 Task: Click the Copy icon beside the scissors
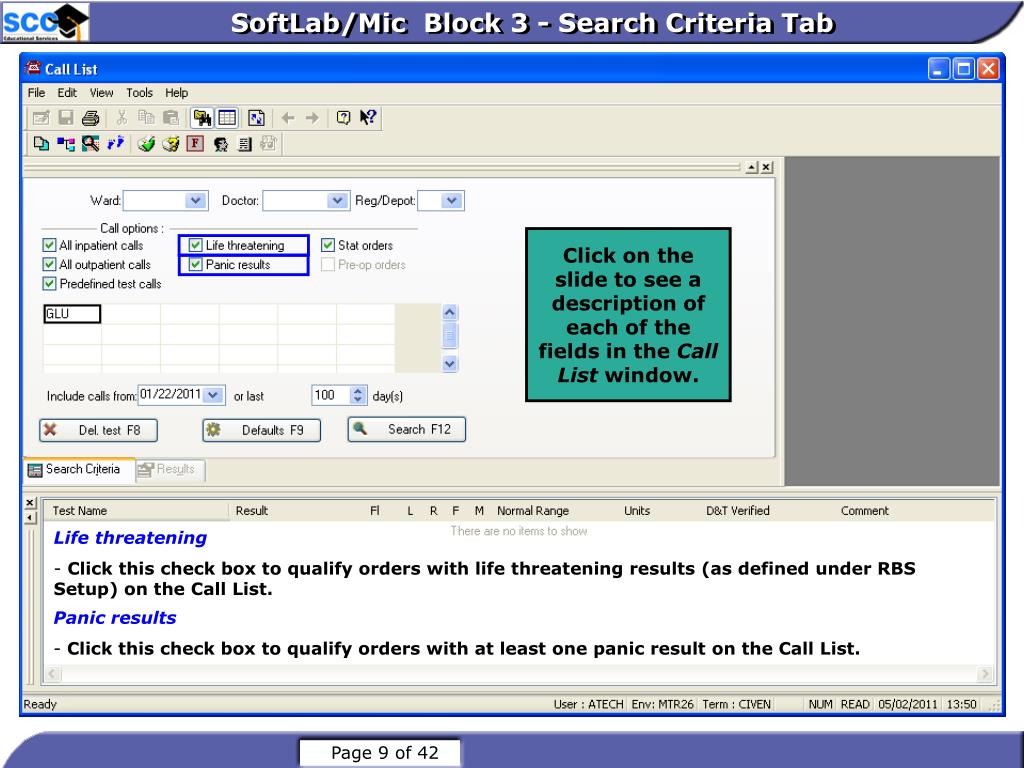(x=146, y=118)
